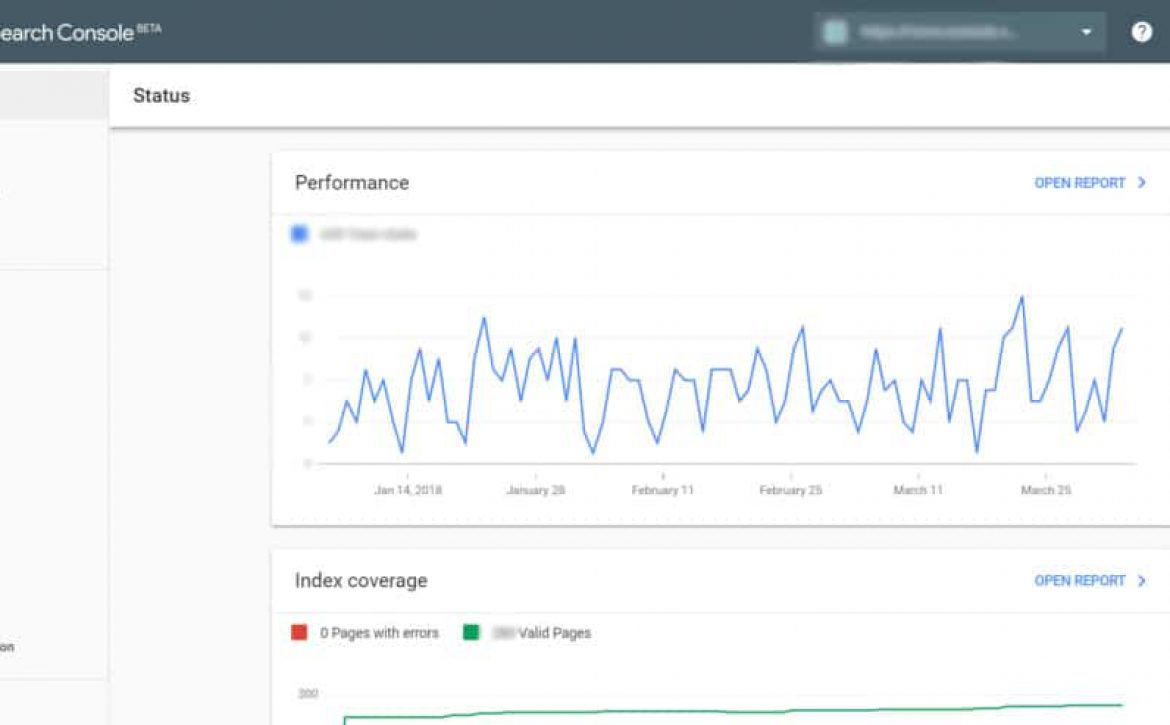Click the red Pages with errors swatch
The height and width of the screenshot is (725, 1170).
[x=299, y=633]
